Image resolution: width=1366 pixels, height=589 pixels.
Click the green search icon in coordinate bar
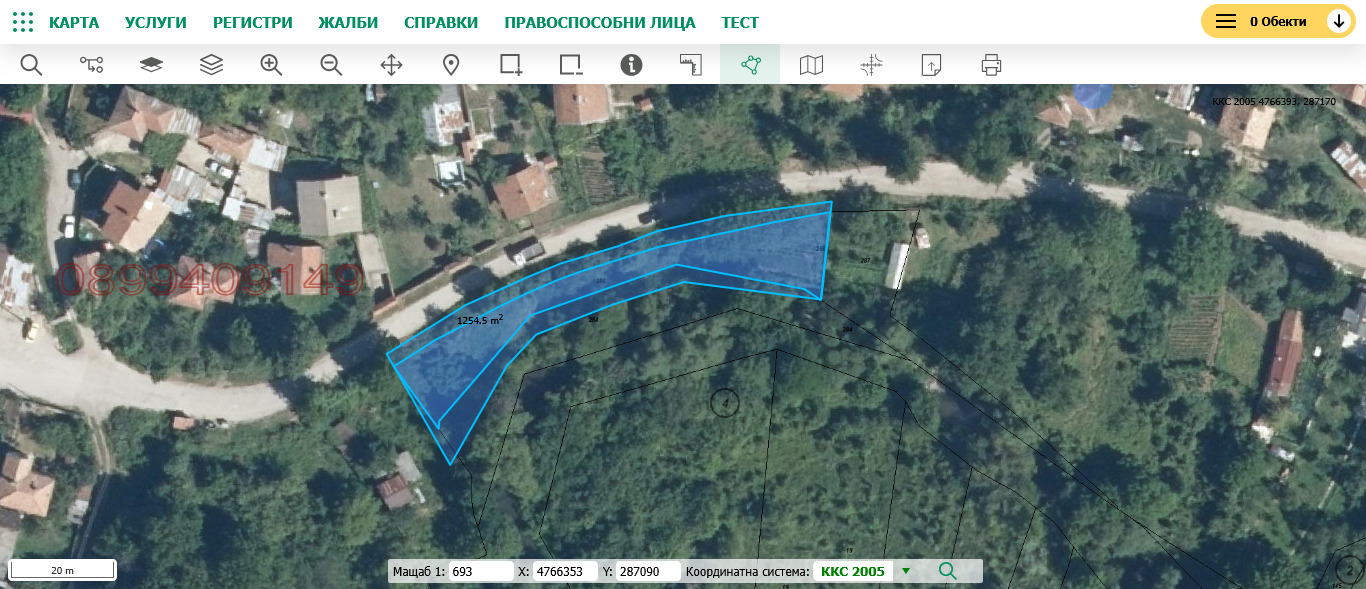tap(948, 571)
